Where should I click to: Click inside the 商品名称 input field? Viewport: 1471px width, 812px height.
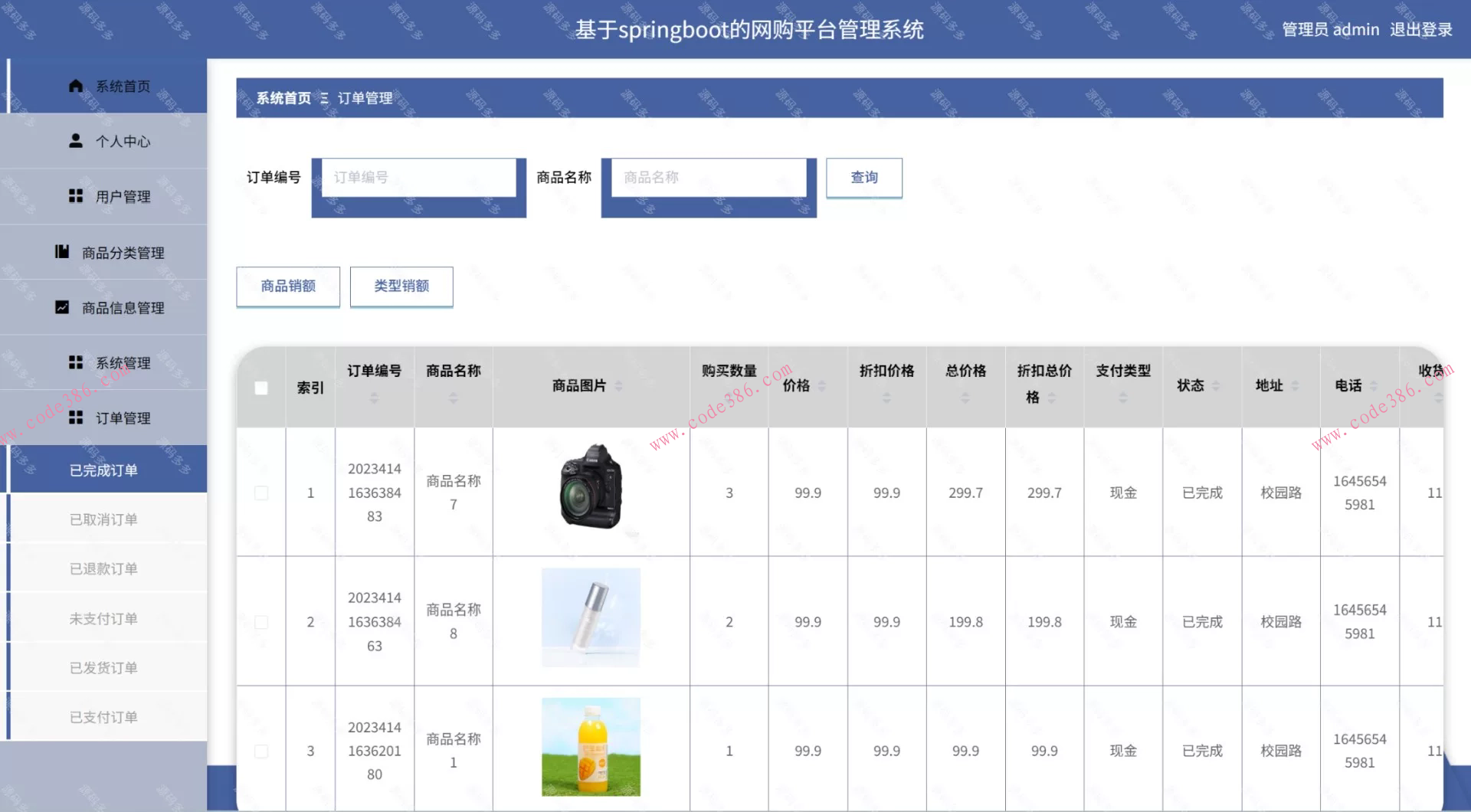coord(708,177)
